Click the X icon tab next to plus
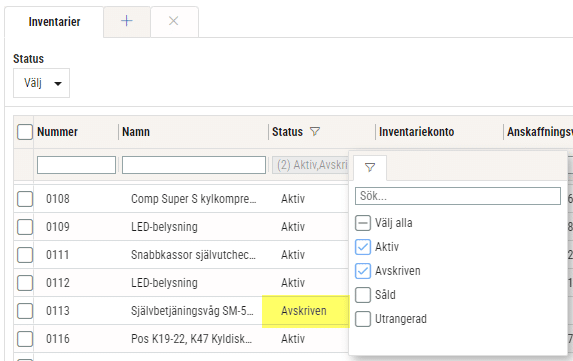Viewport: 573px width, 361px height. tap(174, 21)
